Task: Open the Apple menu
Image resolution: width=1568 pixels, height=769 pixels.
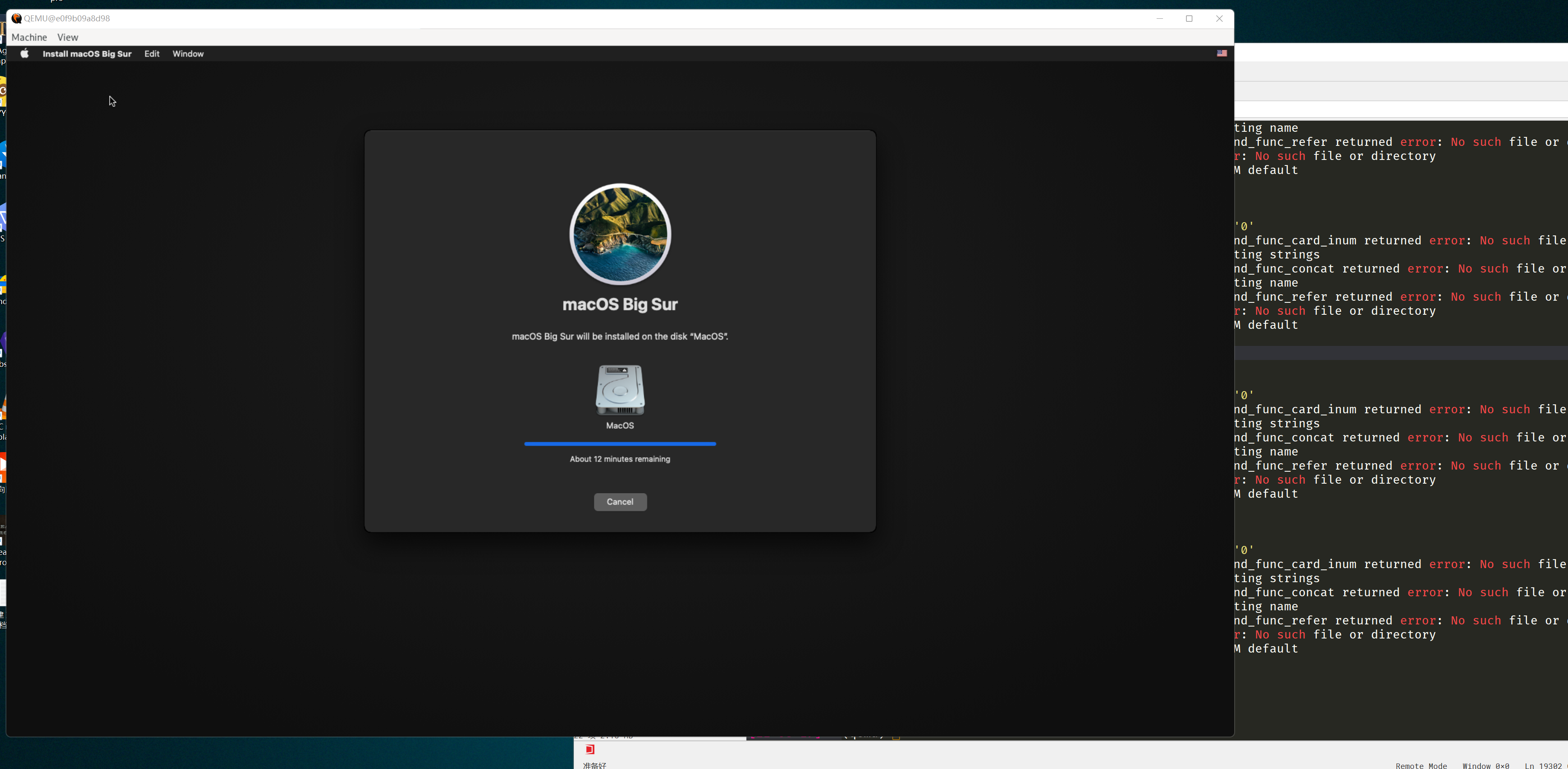Action: (x=24, y=54)
